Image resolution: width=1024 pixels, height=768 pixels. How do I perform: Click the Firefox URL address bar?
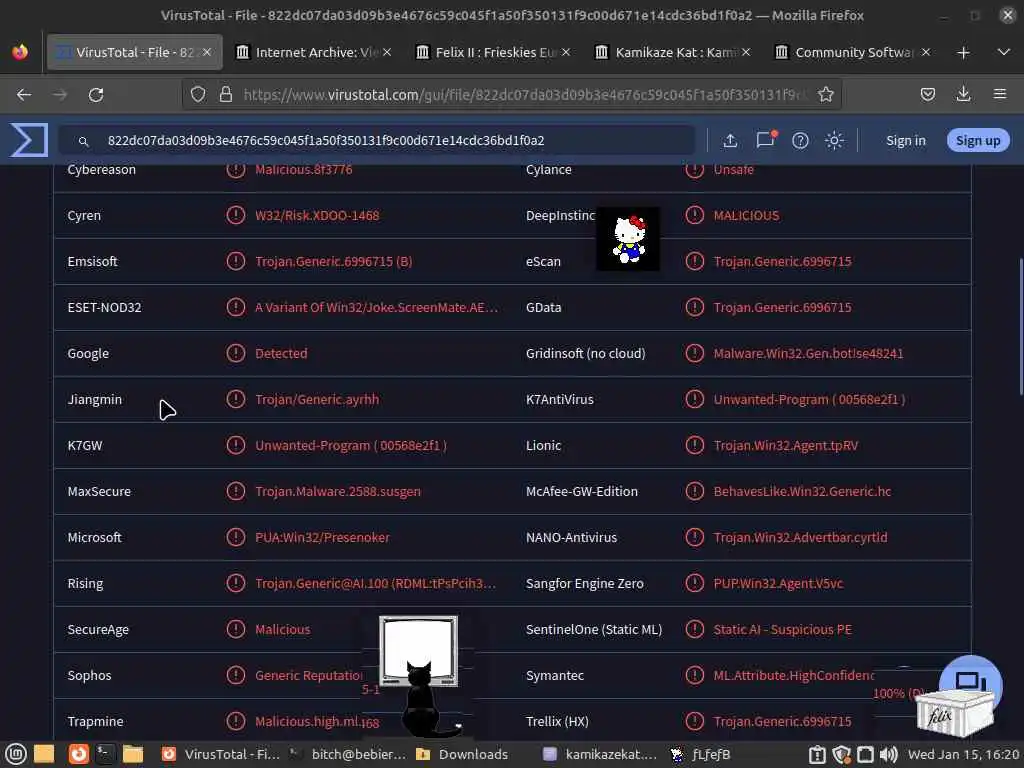(x=512, y=95)
